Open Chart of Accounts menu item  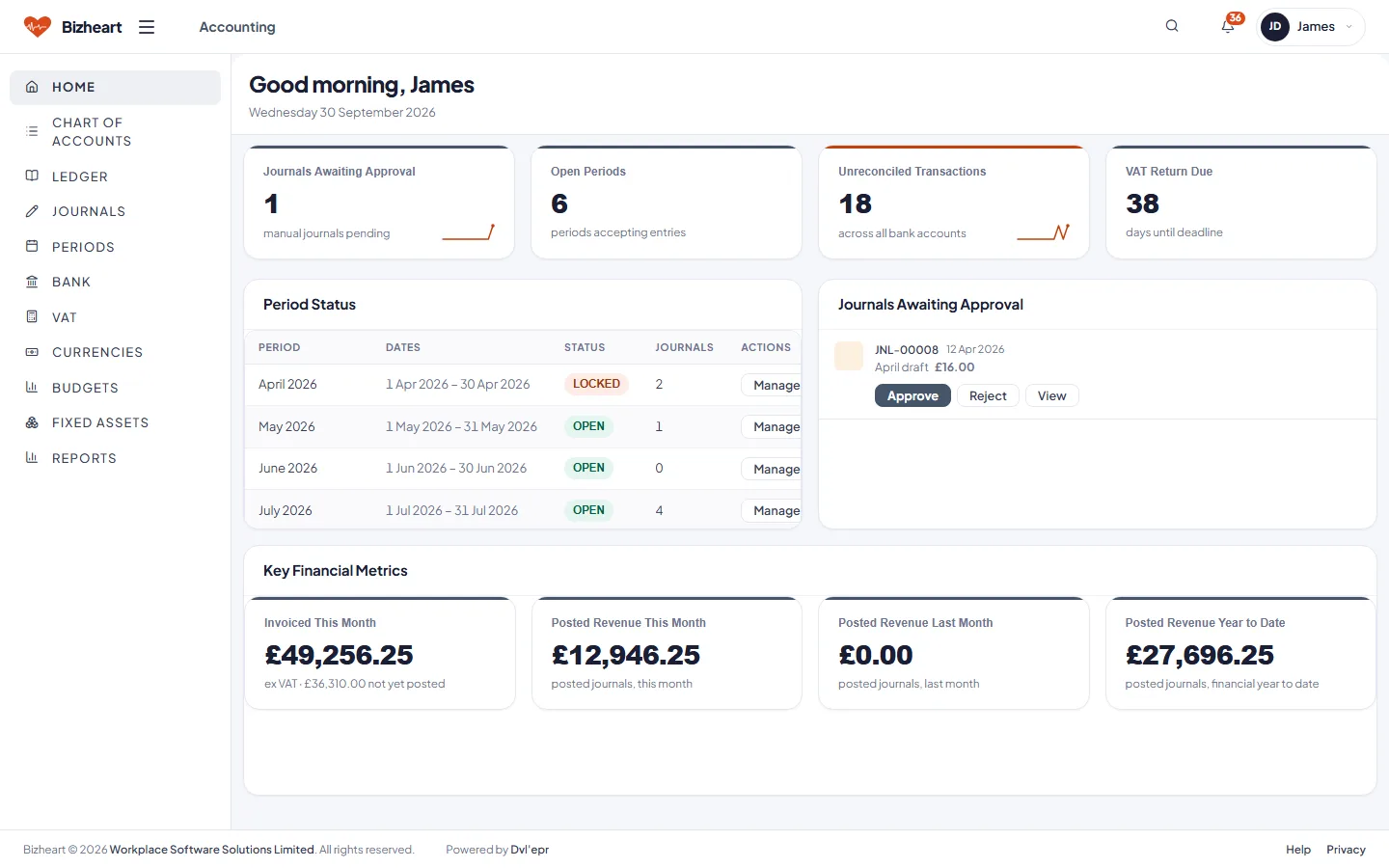(115, 131)
